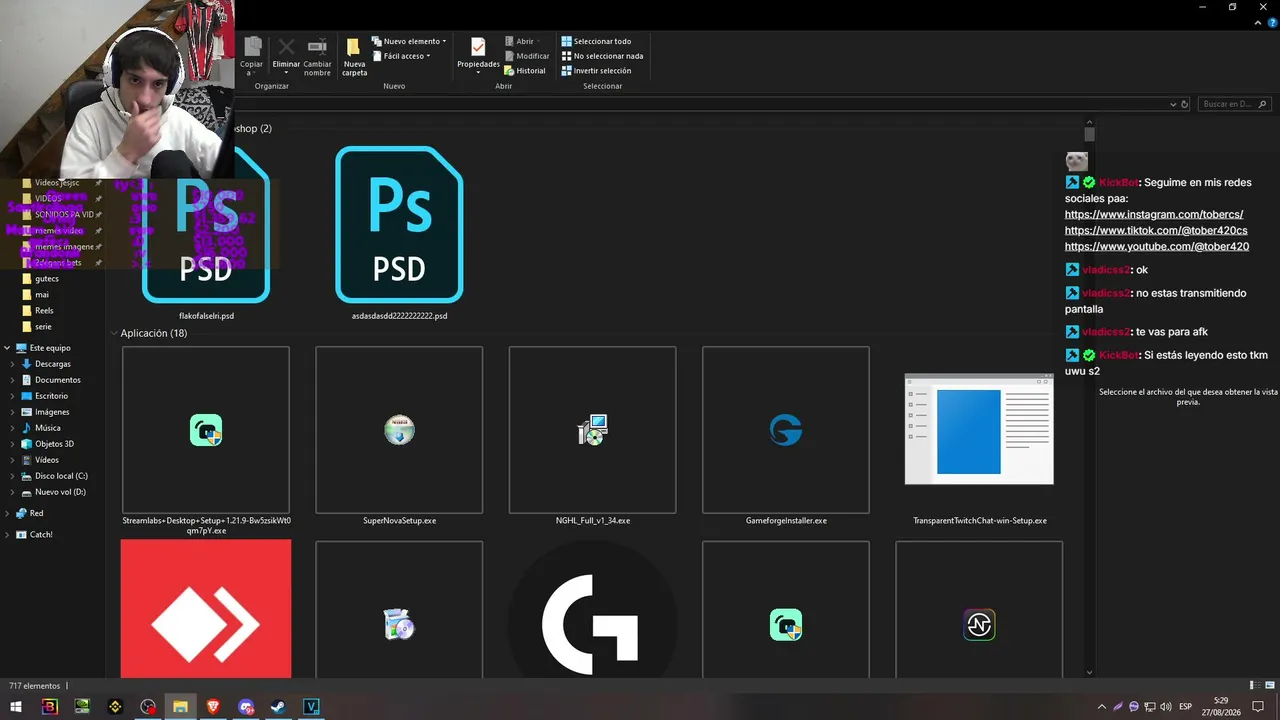Expand the address bar history dropdown

click(x=1173, y=104)
